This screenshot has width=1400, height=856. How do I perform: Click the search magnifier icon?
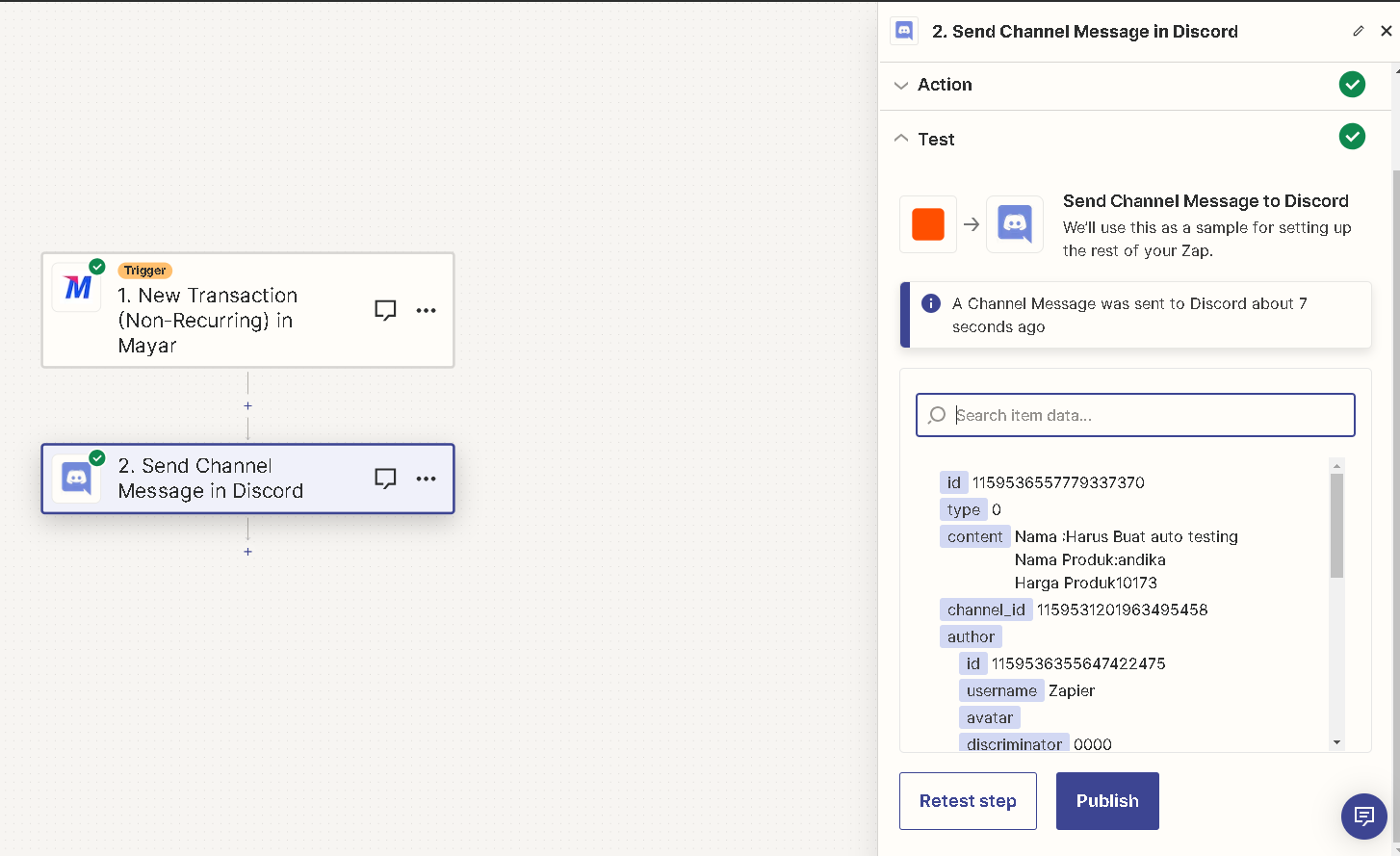click(937, 415)
